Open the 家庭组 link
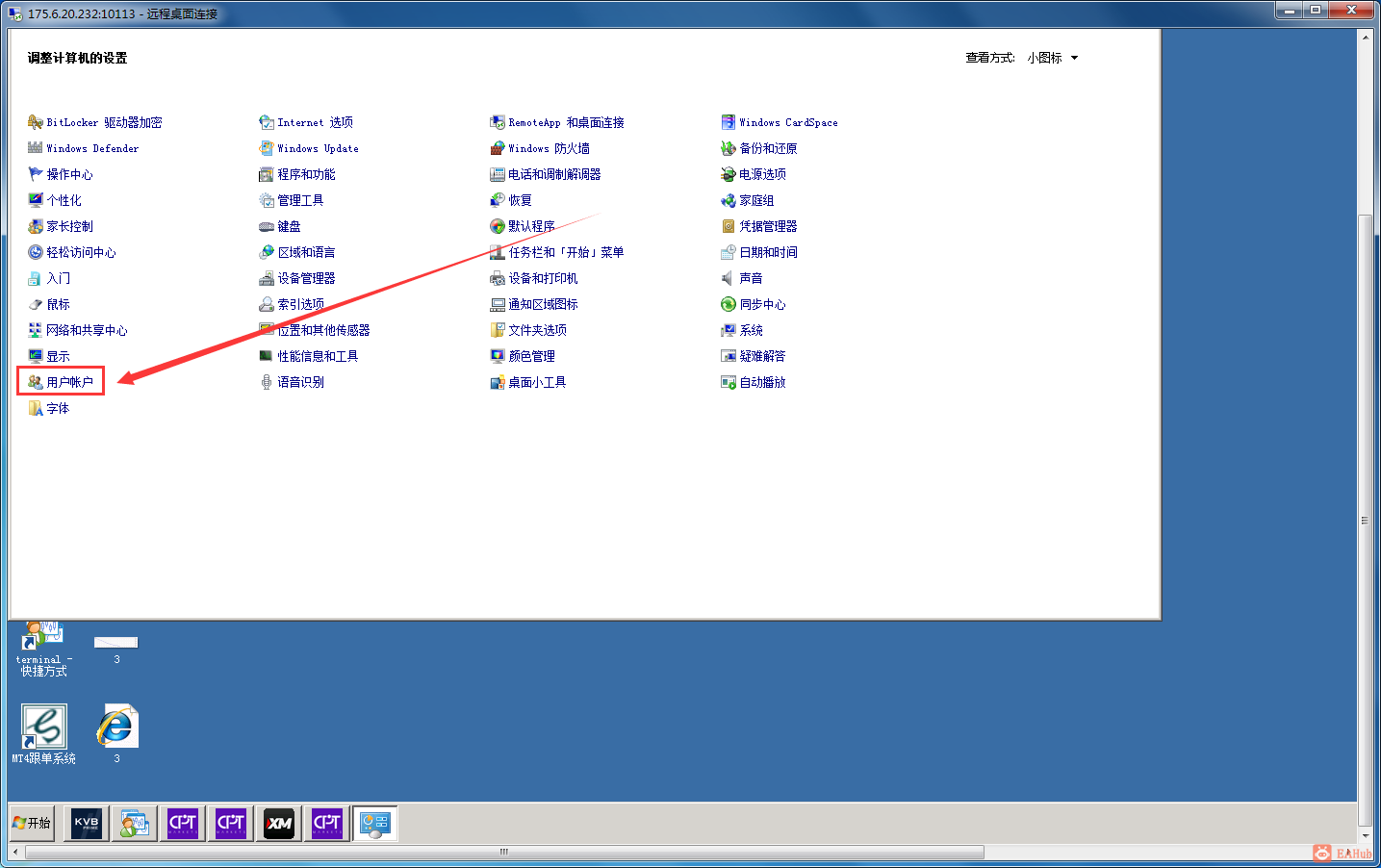1381x868 pixels. [x=757, y=200]
